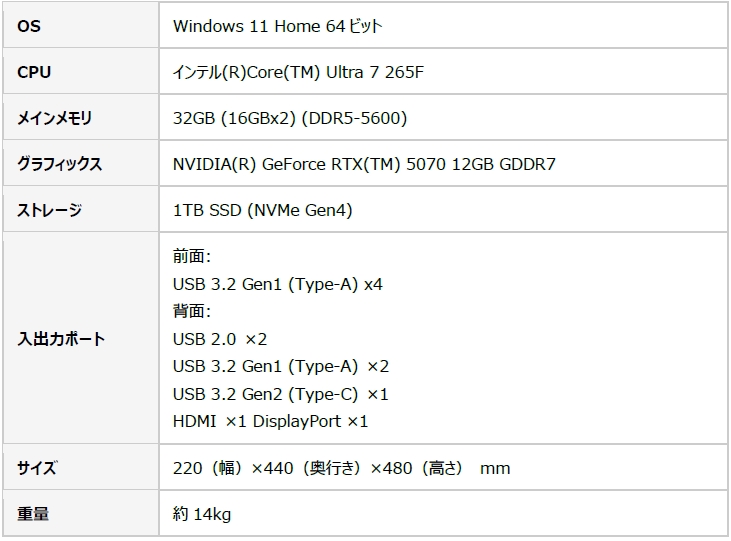Click the USB 2.0 ×2 line
This screenshot has width=731, height=541.
coord(219,339)
